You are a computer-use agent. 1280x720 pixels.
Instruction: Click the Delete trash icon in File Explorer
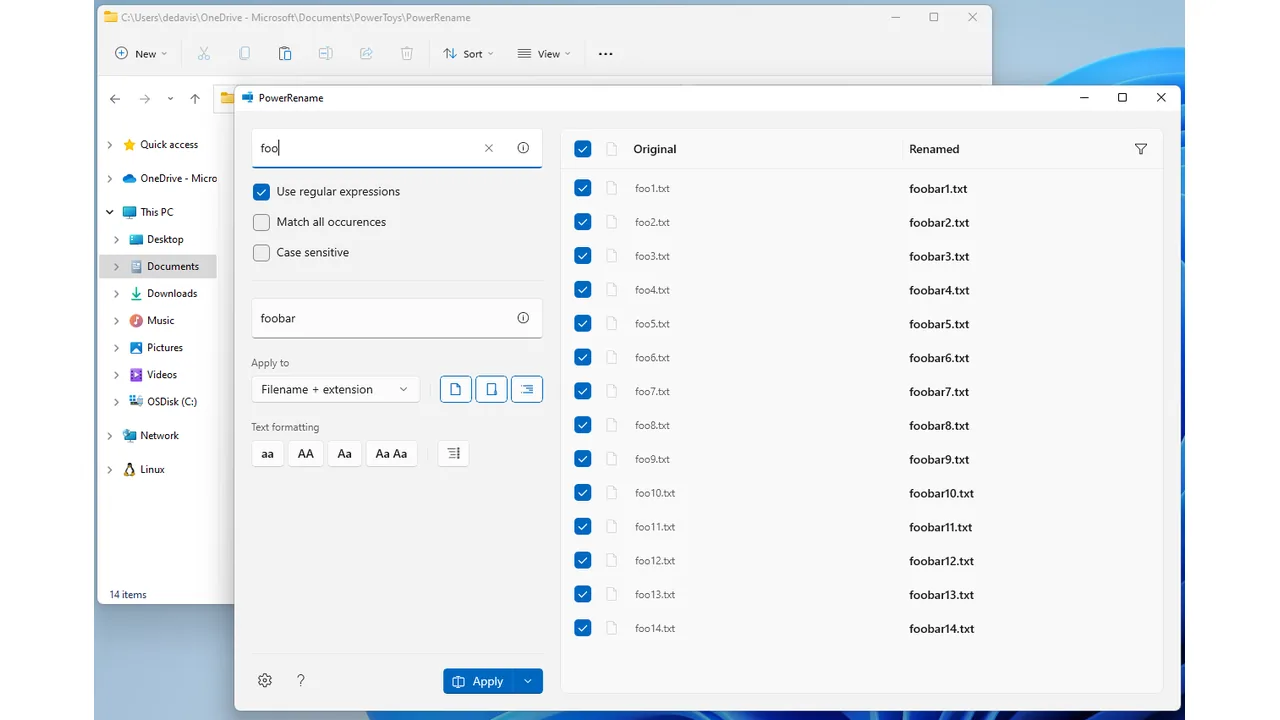coord(407,54)
